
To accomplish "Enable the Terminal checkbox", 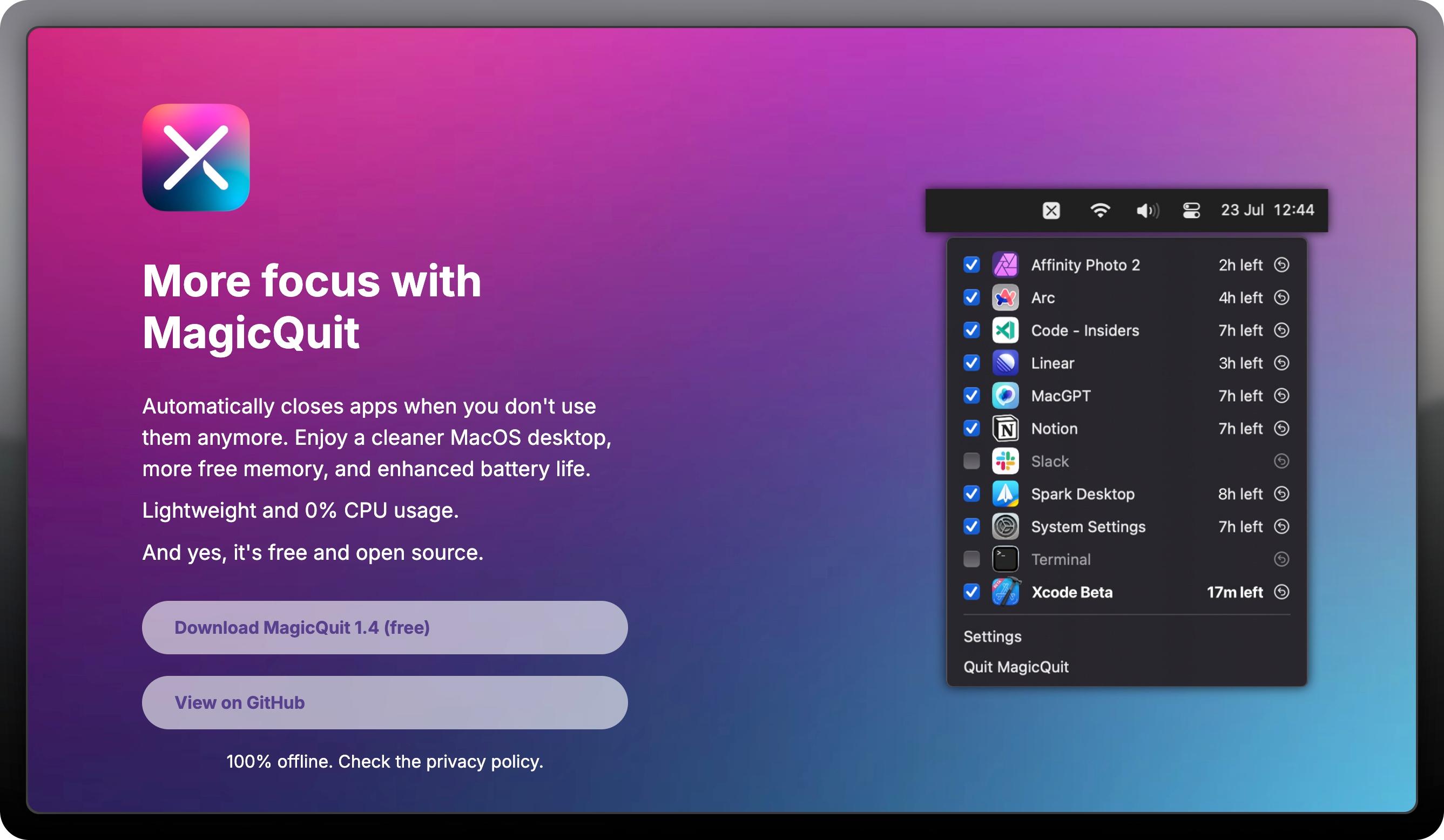I will (971, 559).
